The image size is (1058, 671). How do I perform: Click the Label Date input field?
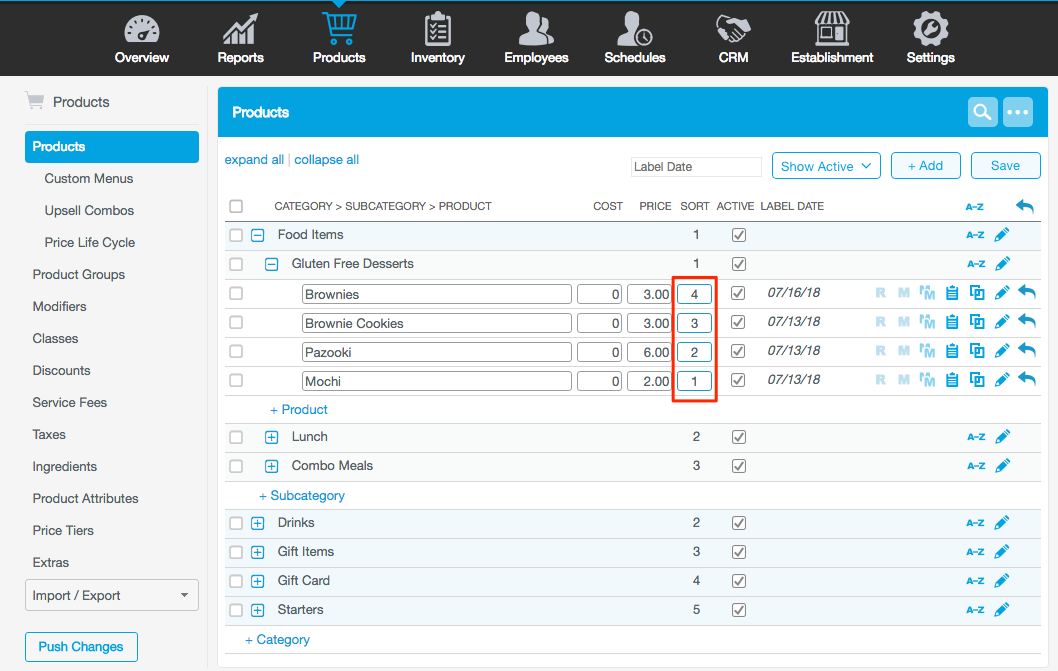click(x=696, y=166)
